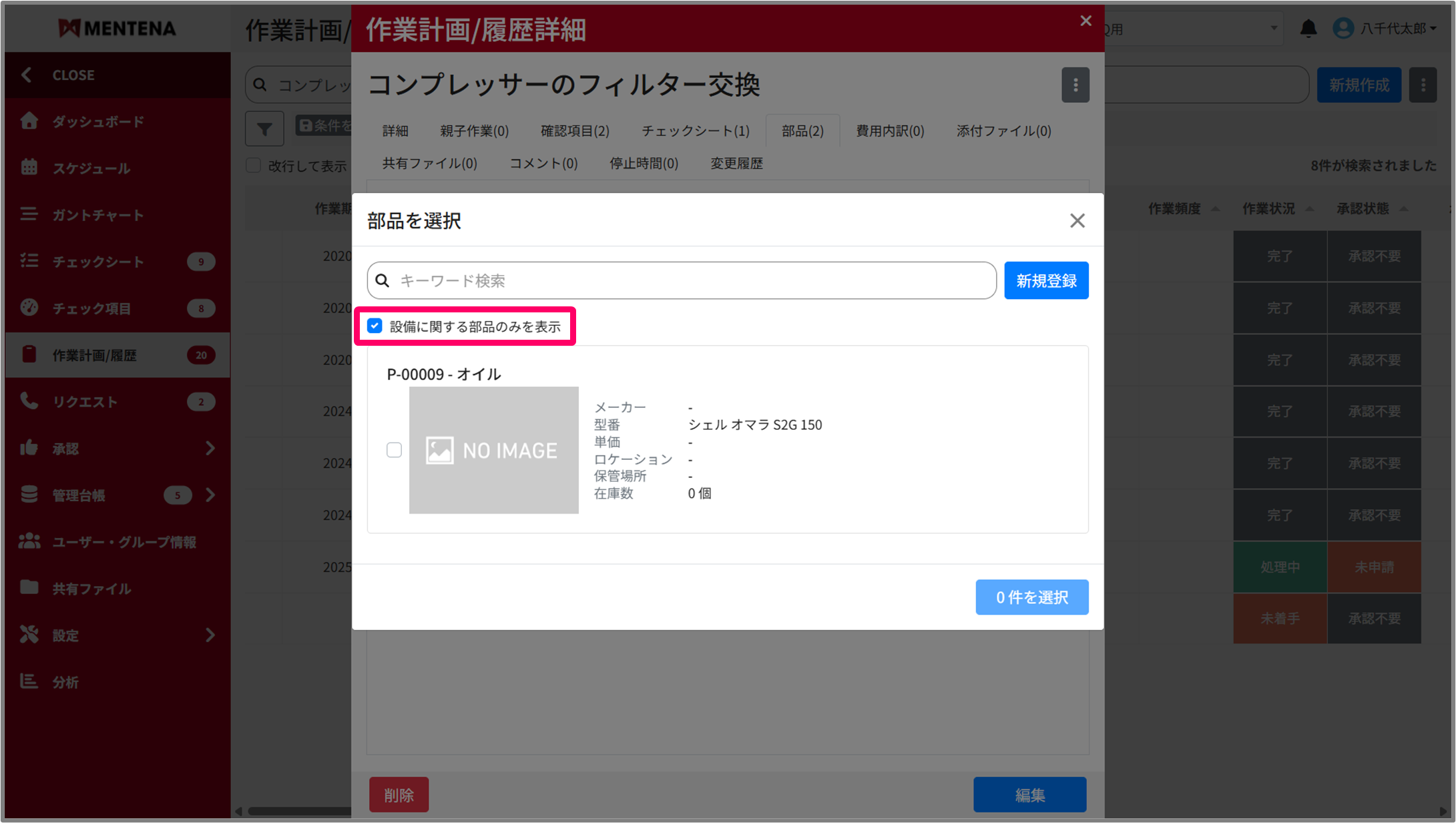Click the 0 items select button
The width and height of the screenshot is (1456, 823).
pos(1031,597)
